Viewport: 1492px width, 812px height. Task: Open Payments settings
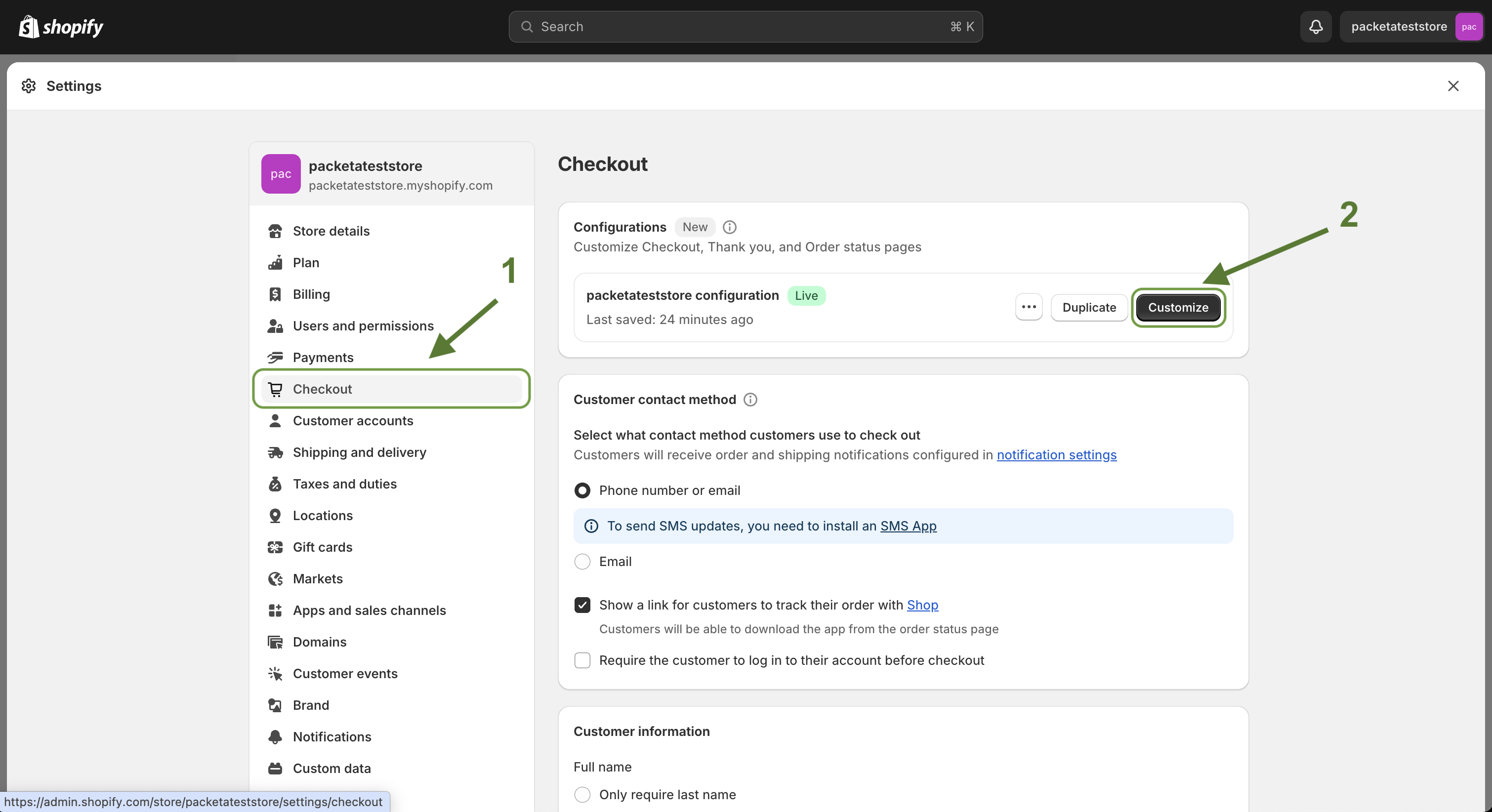(x=392, y=358)
